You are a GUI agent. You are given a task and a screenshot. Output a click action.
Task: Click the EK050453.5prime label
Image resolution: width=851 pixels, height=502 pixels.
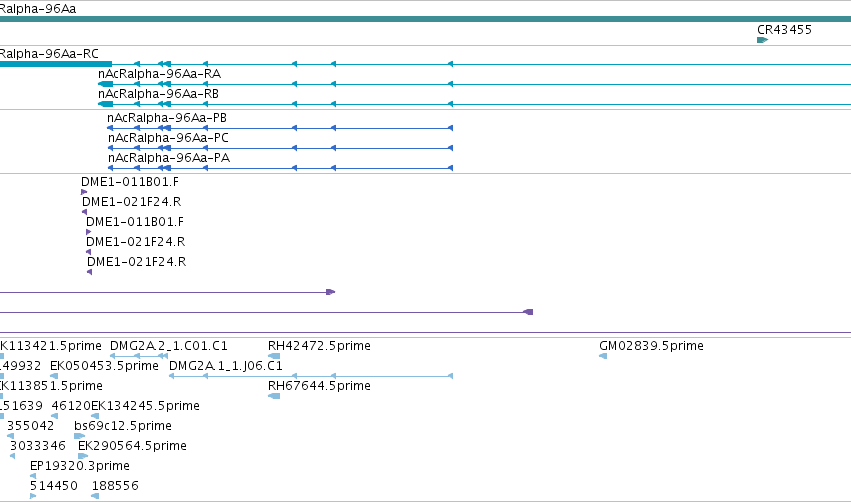[x=104, y=366]
